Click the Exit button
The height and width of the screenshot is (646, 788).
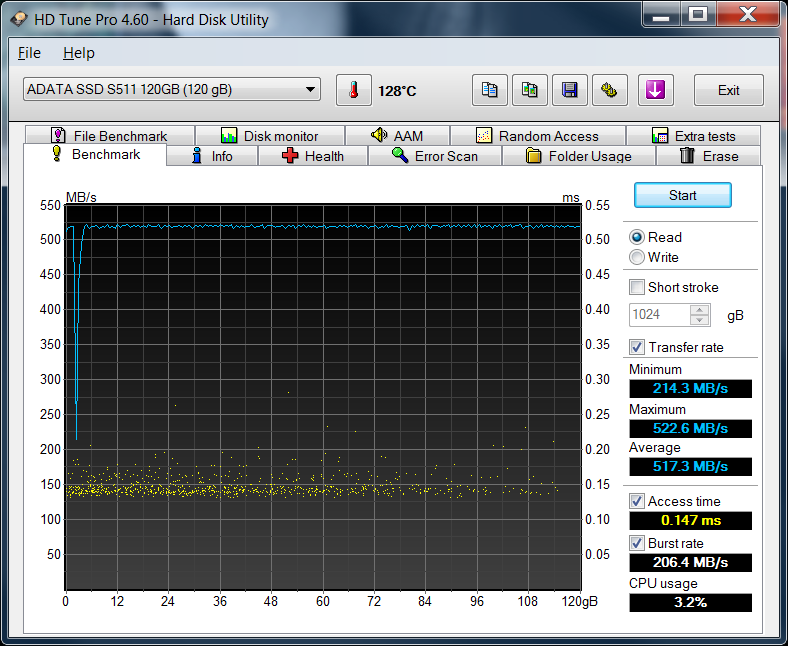(x=728, y=90)
